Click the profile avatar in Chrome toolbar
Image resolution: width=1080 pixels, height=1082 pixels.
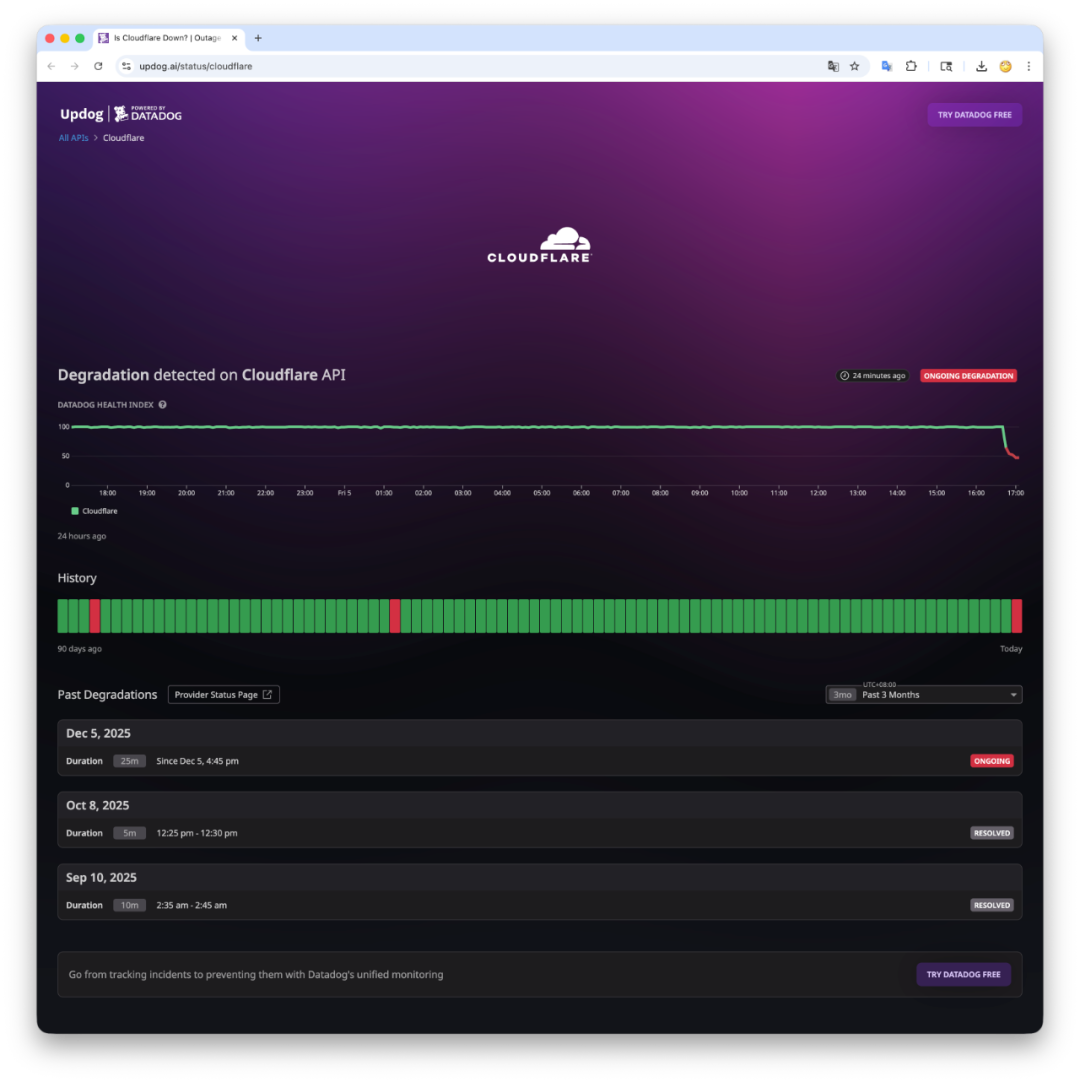[1005, 66]
